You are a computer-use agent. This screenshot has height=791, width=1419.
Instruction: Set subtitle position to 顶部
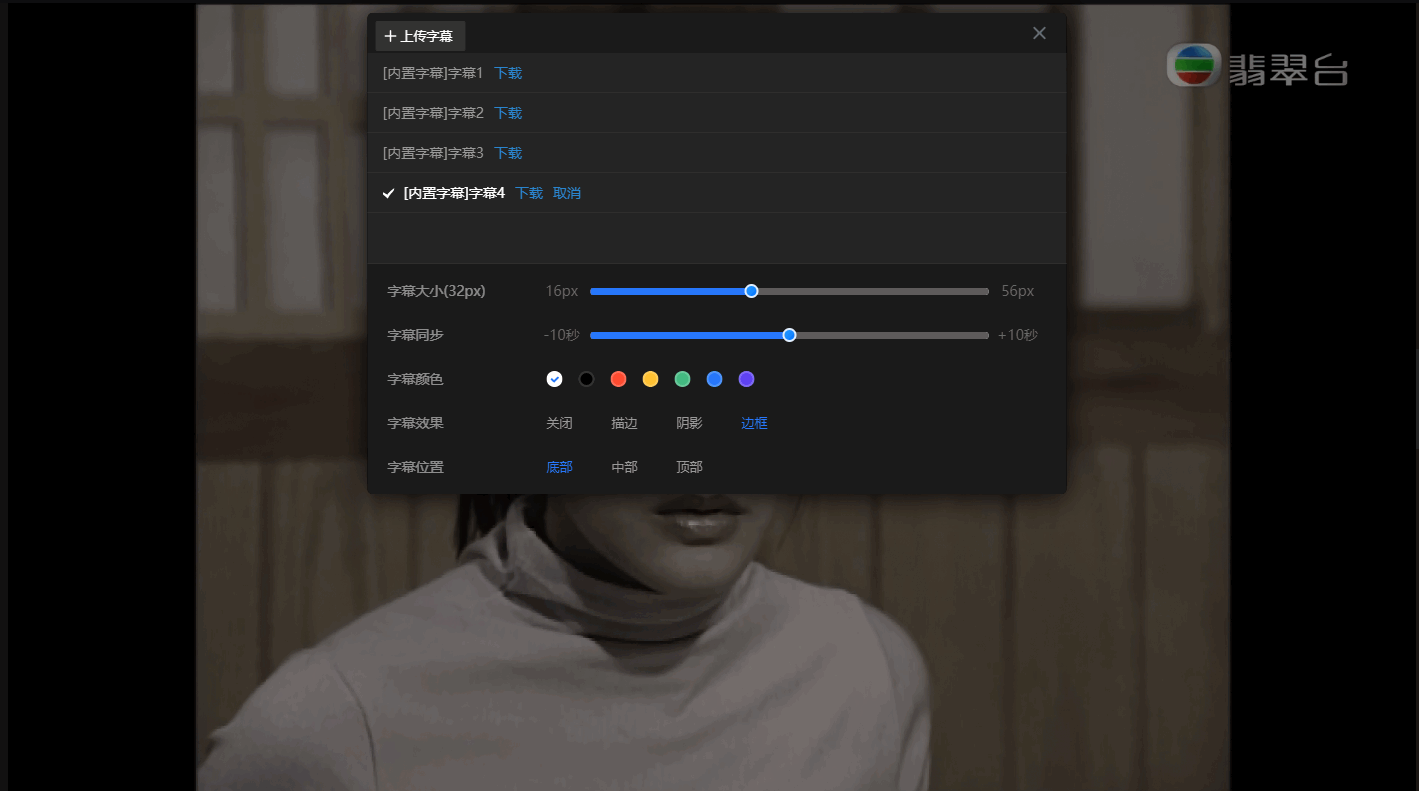pyautogui.click(x=688, y=467)
